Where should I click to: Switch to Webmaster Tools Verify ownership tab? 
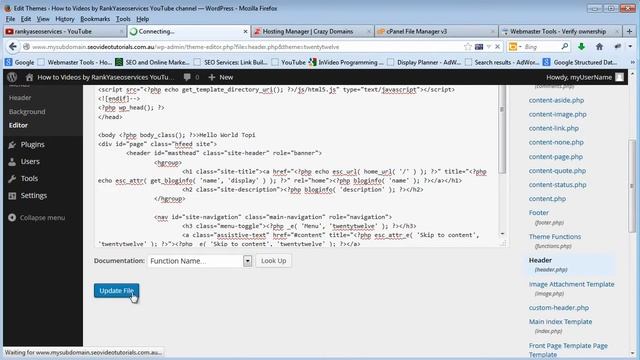coord(560,31)
